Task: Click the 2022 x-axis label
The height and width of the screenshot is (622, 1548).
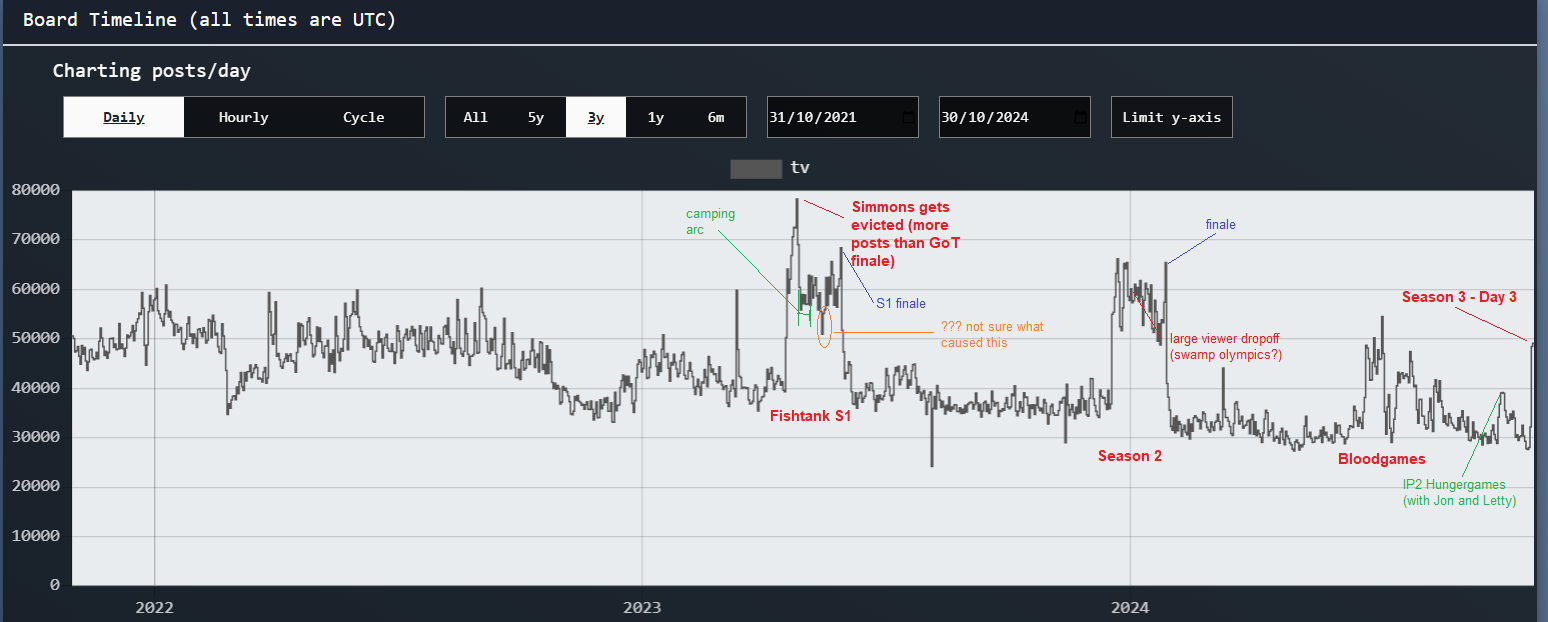Action: 154,607
